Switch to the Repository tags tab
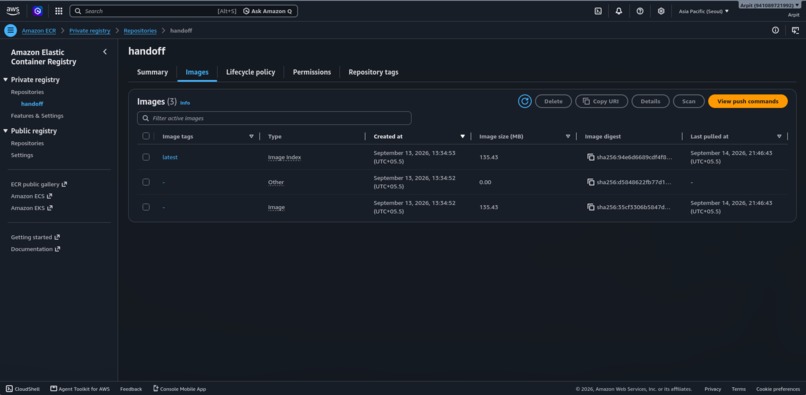This screenshot has width=806, height=395. point(373,73)
